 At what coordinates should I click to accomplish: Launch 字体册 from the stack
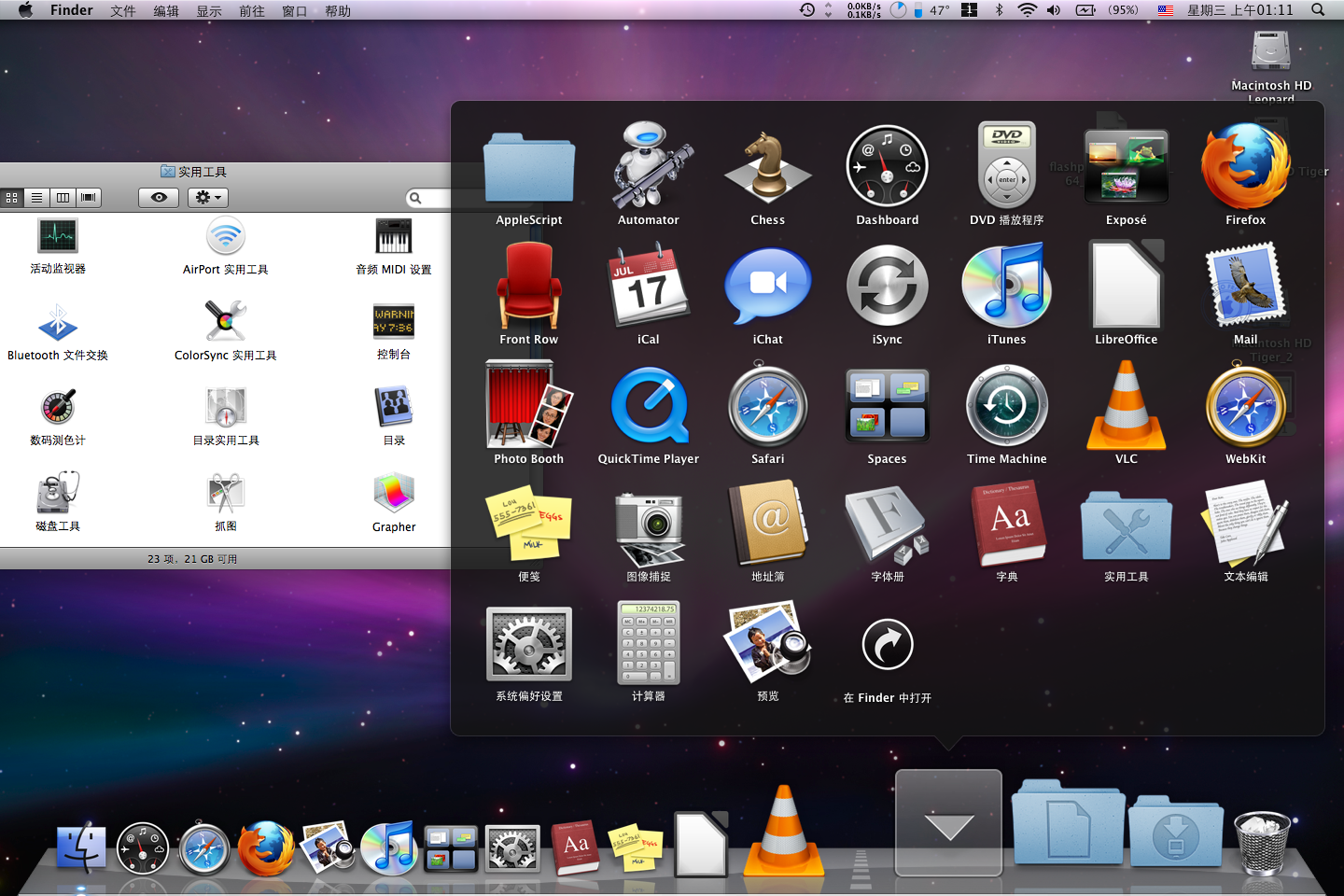click(887, 524)
